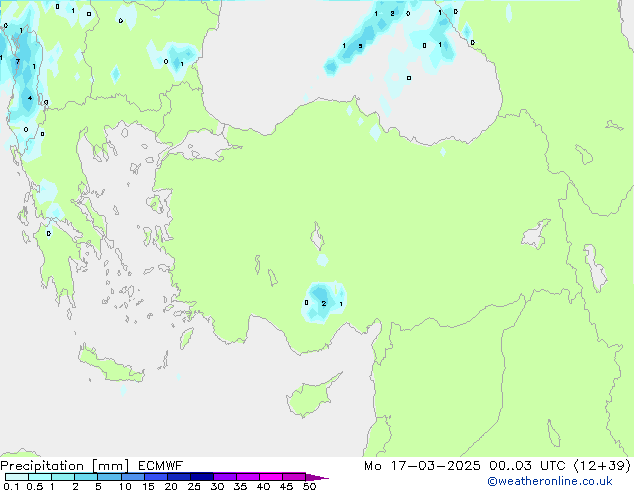
Task: Click the 15–20 mm legend color swatch
Action: click(x=155, y=477)
